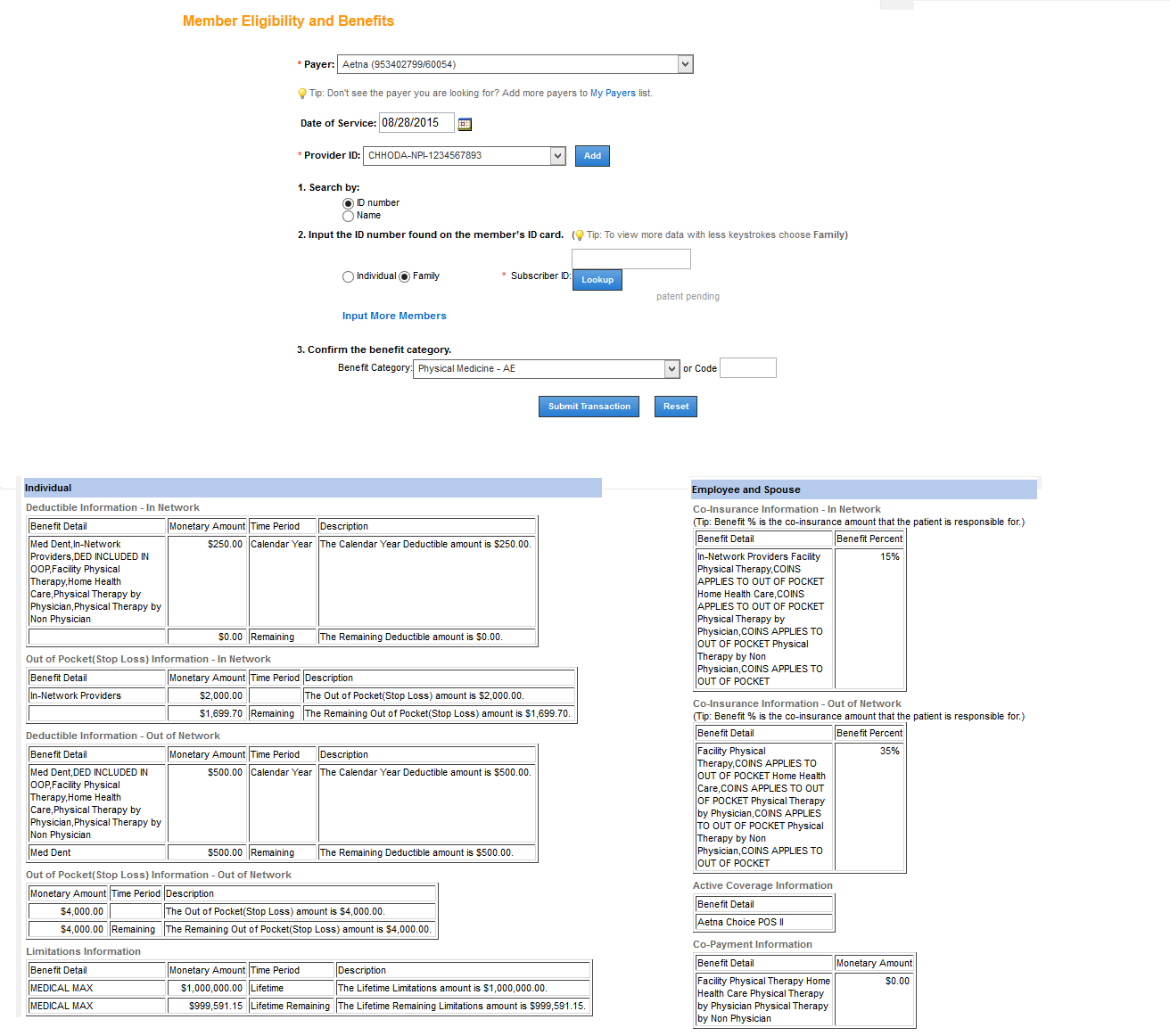Screen dimensions: 1170x1036
Task: Click the Add button next to Provider ID
Action: point(592,156)
